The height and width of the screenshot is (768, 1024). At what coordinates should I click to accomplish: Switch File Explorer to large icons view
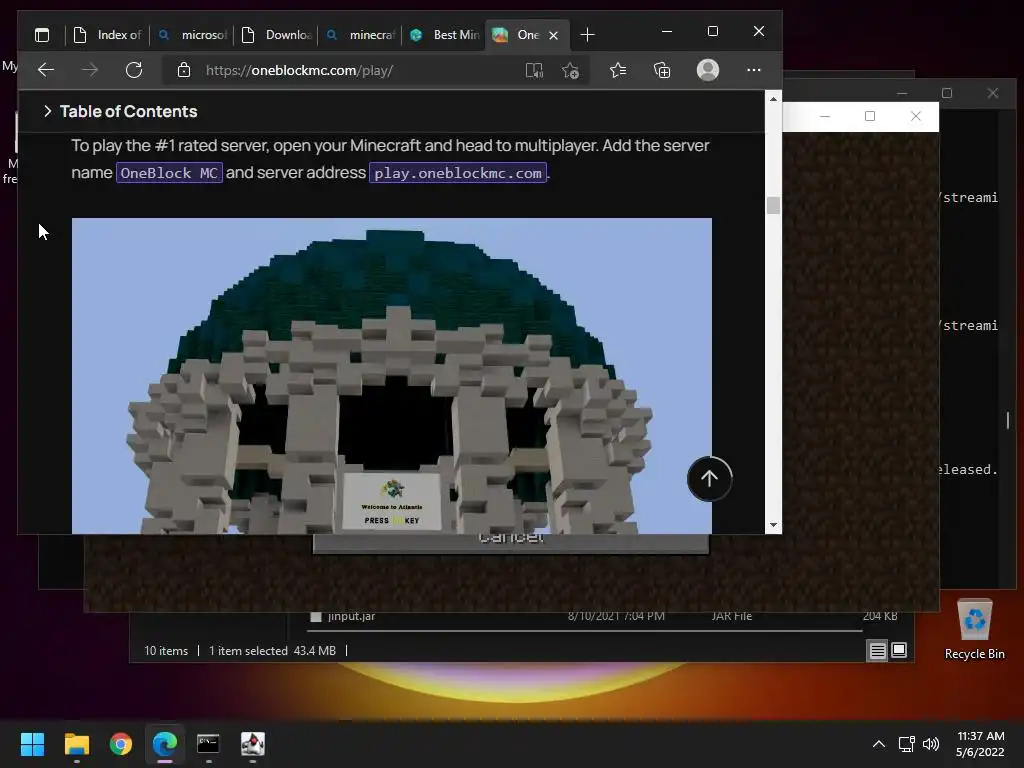click(x=899, y=650)
